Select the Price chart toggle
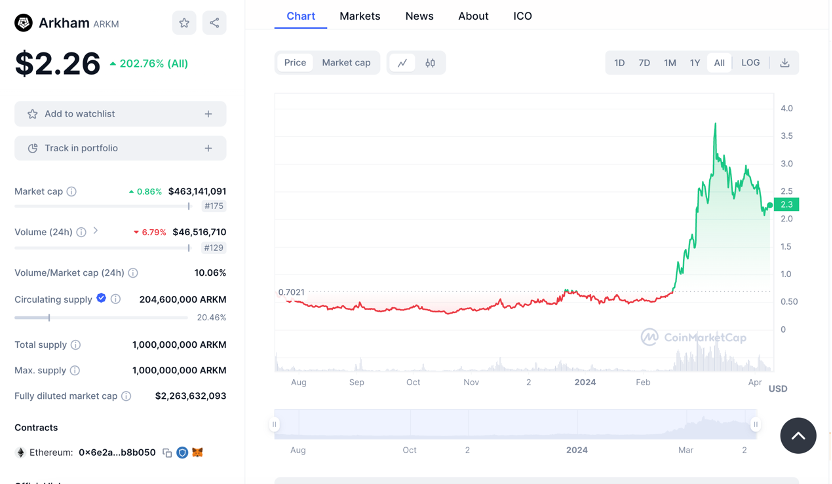This screenshot has width=832, height=484. pos(295,63)
